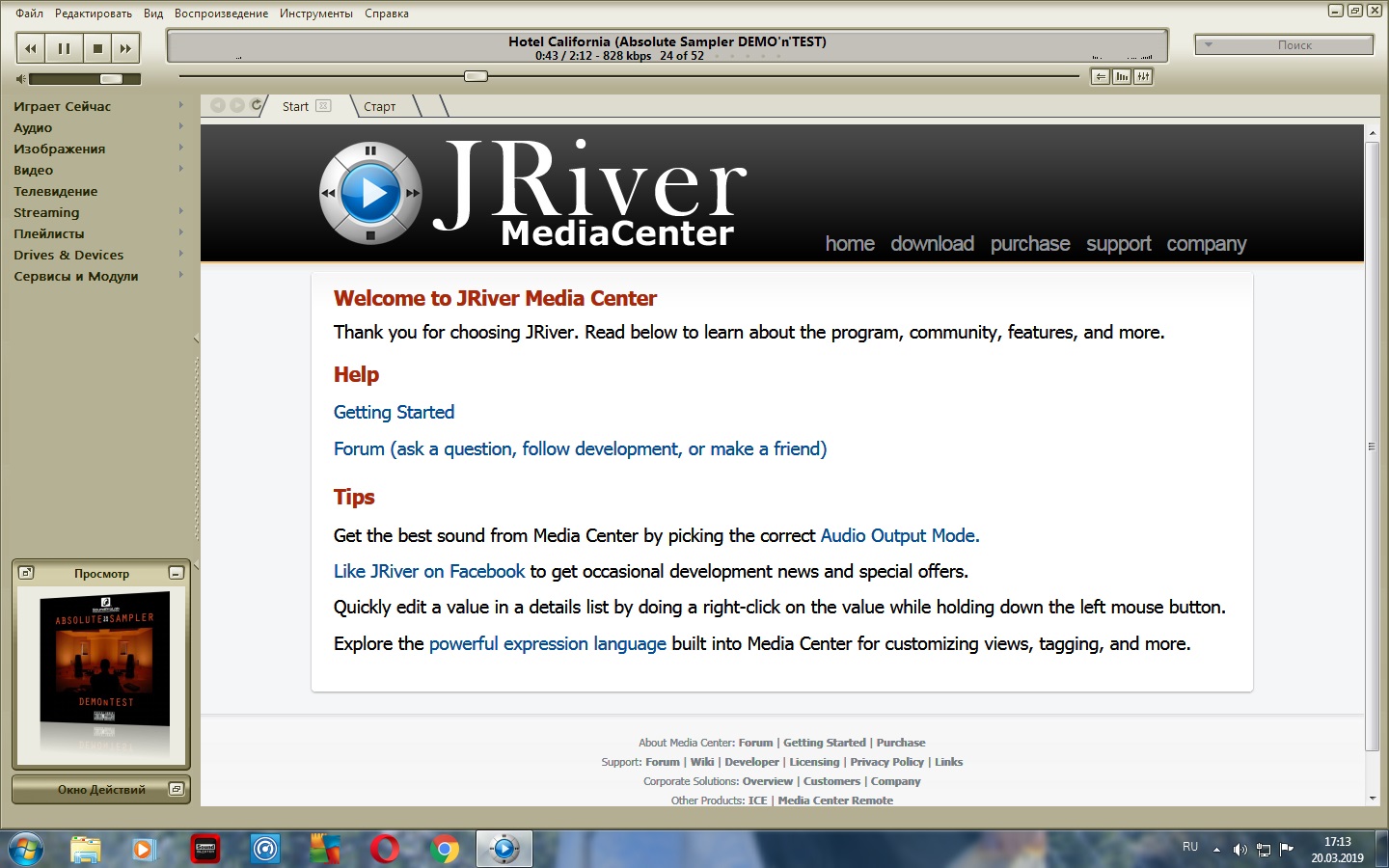Launch Opera from the taskbar
The width and height of the screenshot is (1389, 868).
coord(385,849)
